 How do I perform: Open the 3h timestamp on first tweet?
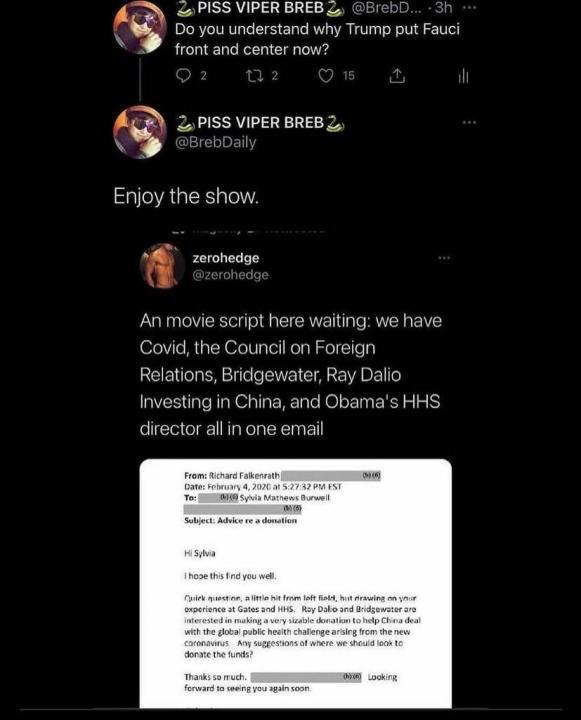443,8
